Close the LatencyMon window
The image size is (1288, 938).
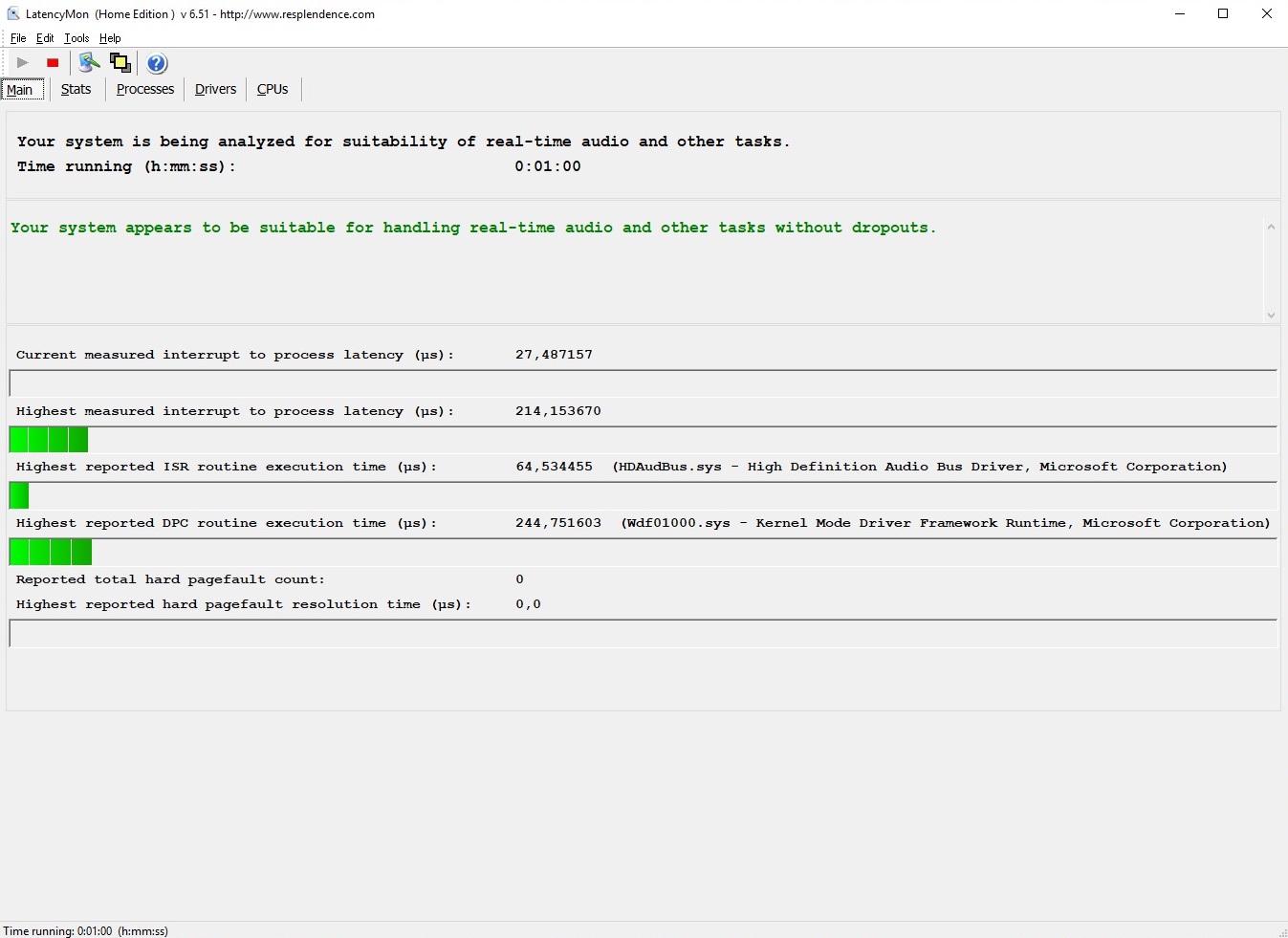[1267, 13]
